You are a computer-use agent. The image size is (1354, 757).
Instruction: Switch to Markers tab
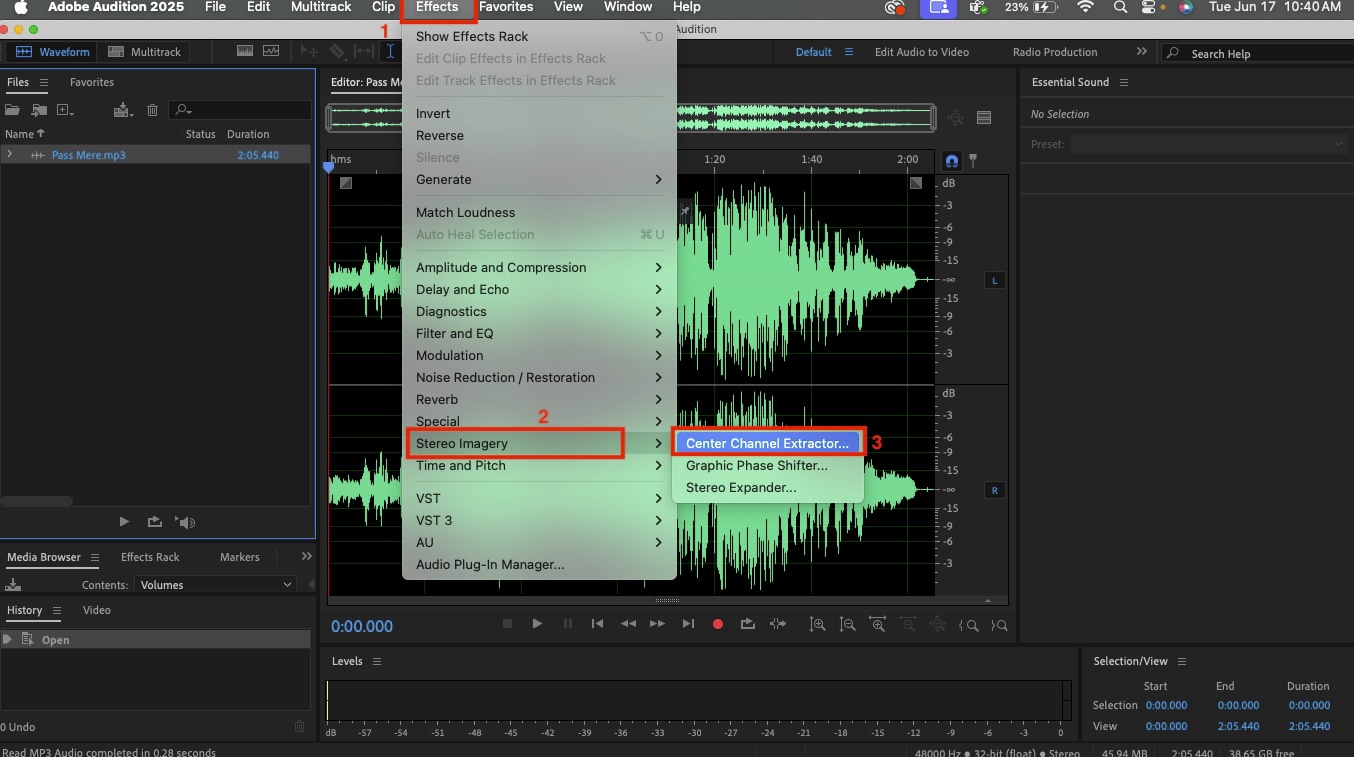(x=239, y=557)
